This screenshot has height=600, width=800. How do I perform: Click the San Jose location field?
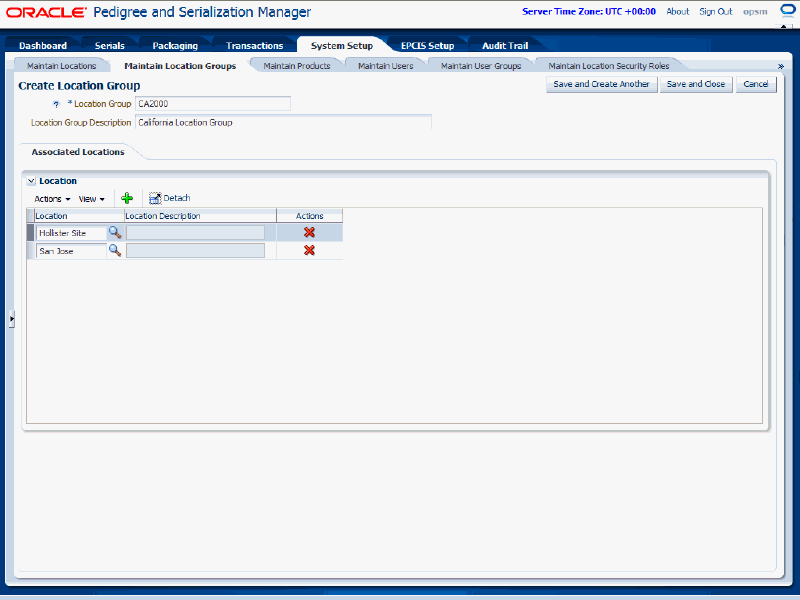point(71,251)
